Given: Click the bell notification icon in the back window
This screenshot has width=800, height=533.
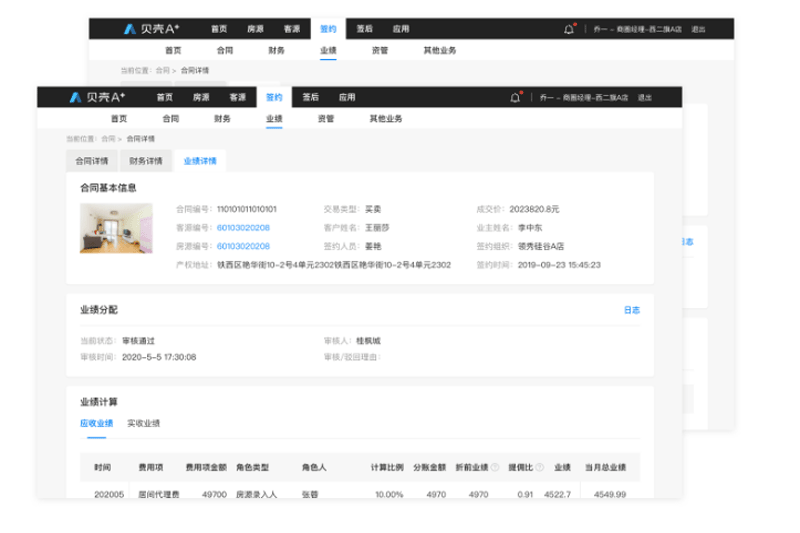Looking at the screenshot, I should coord(569,29).
